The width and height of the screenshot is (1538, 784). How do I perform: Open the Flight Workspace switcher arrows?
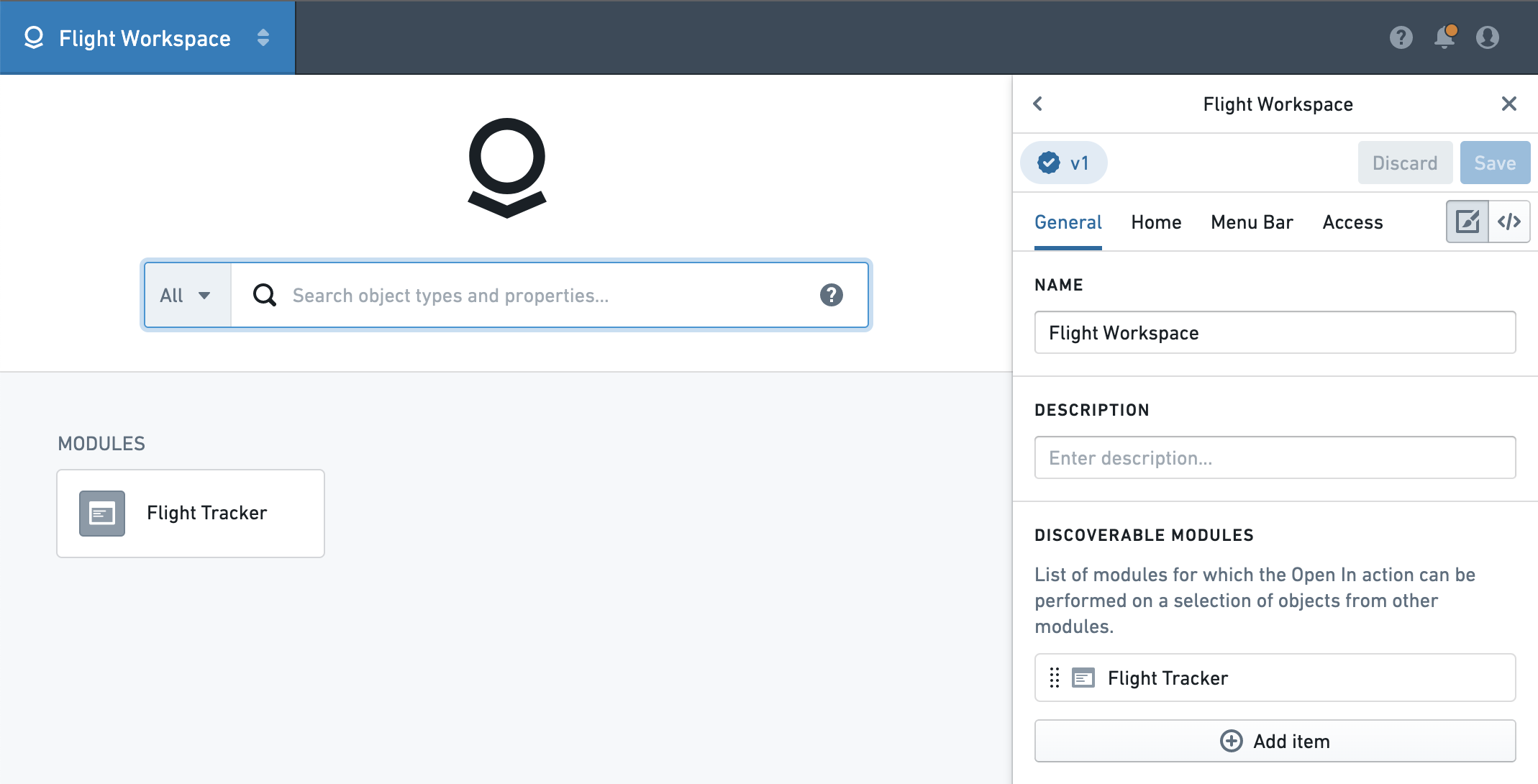pos(263,37)
